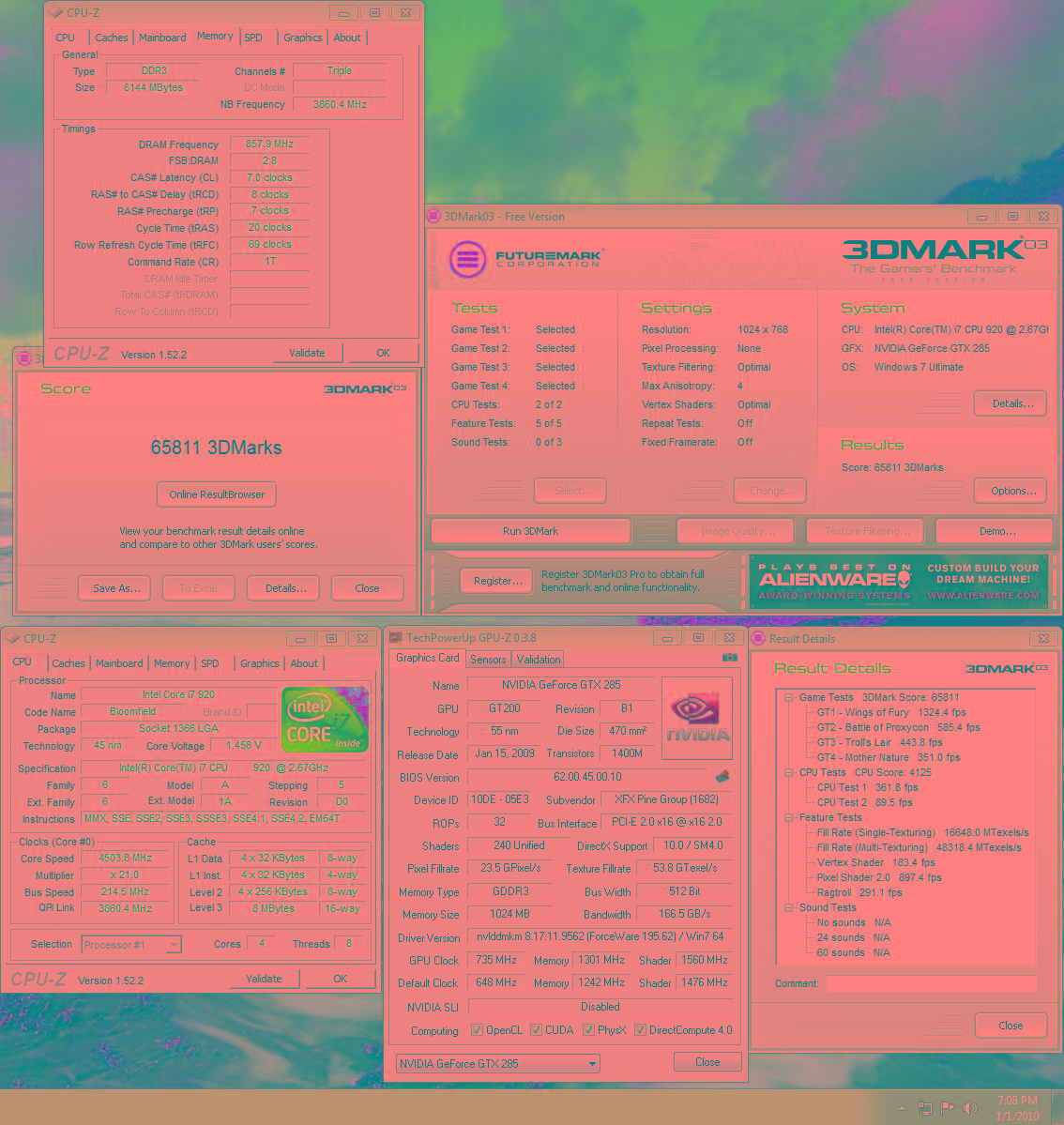Click the Futuremark logo in 3DMark03
The width and height of the screenshot is (1064, 1125).
click(526, 259)
